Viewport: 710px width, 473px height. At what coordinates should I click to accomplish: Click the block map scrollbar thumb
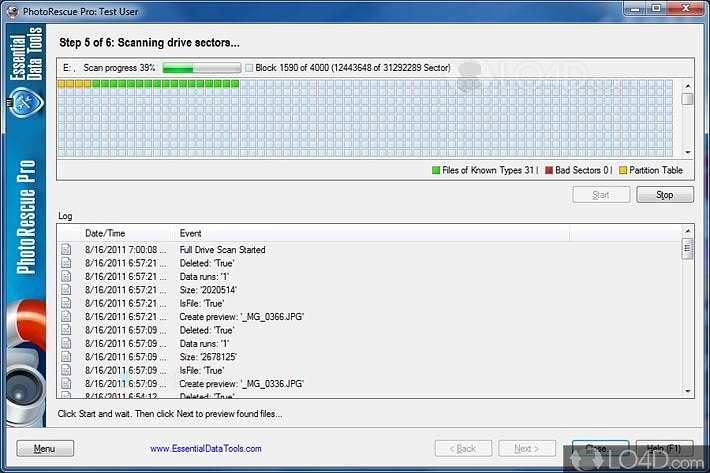[687, 99]
